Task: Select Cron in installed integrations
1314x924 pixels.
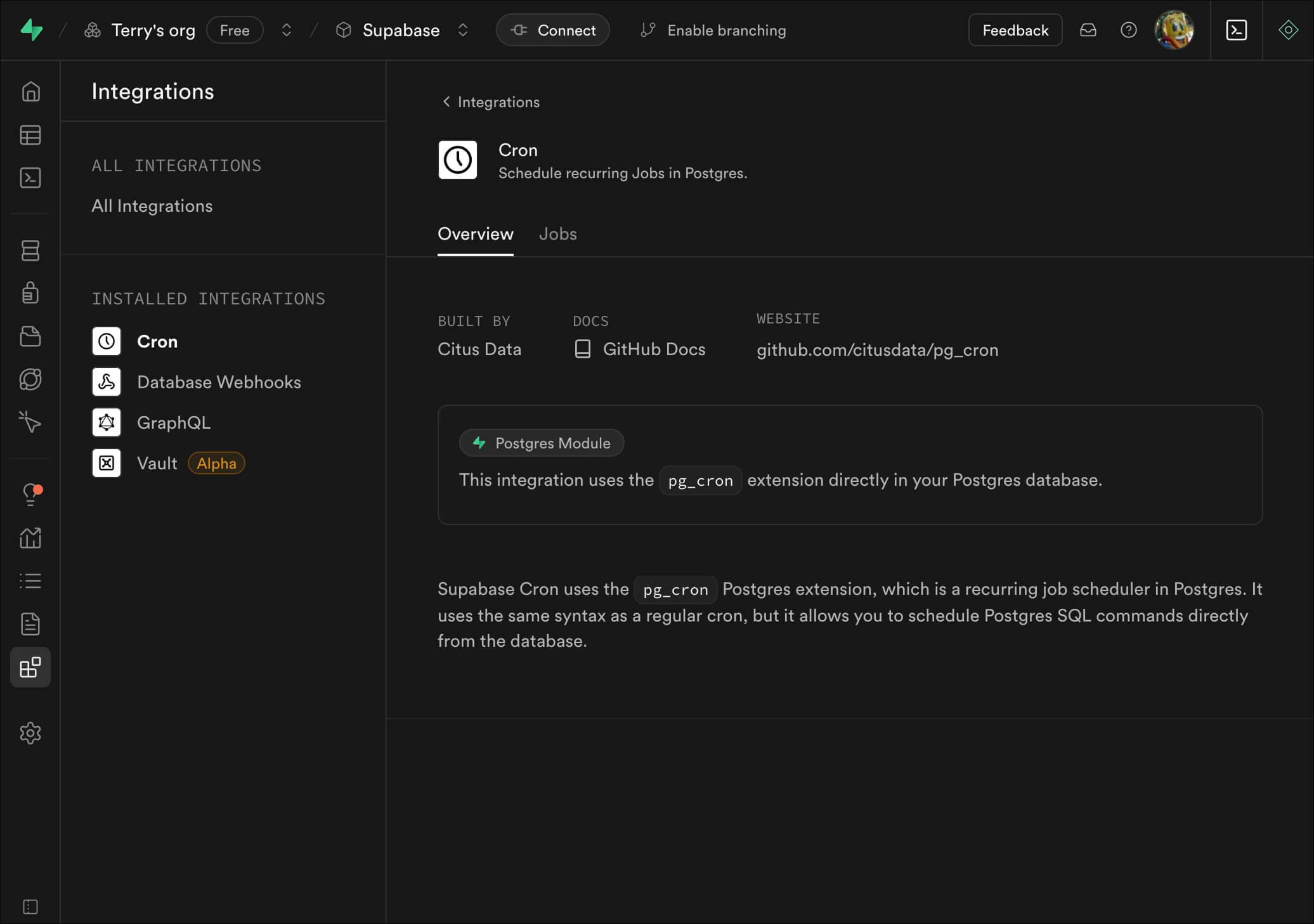Action: click(x=157, y=341)
